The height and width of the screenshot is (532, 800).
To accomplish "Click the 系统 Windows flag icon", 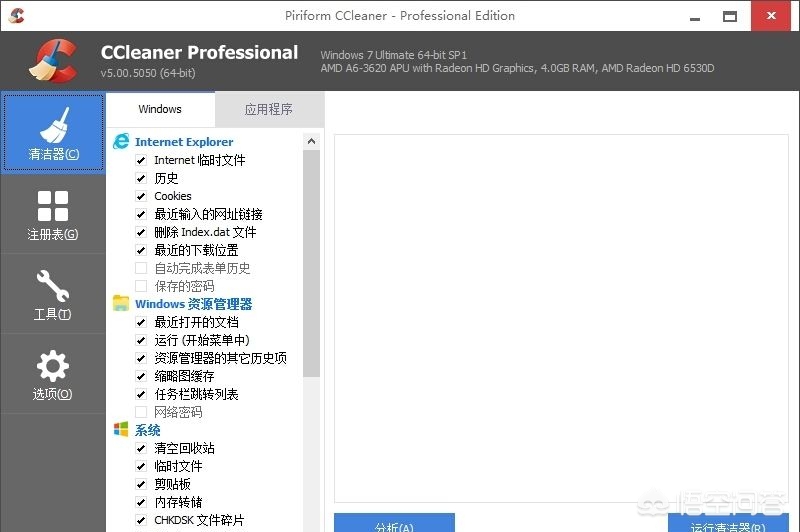I will pos(121,429).
